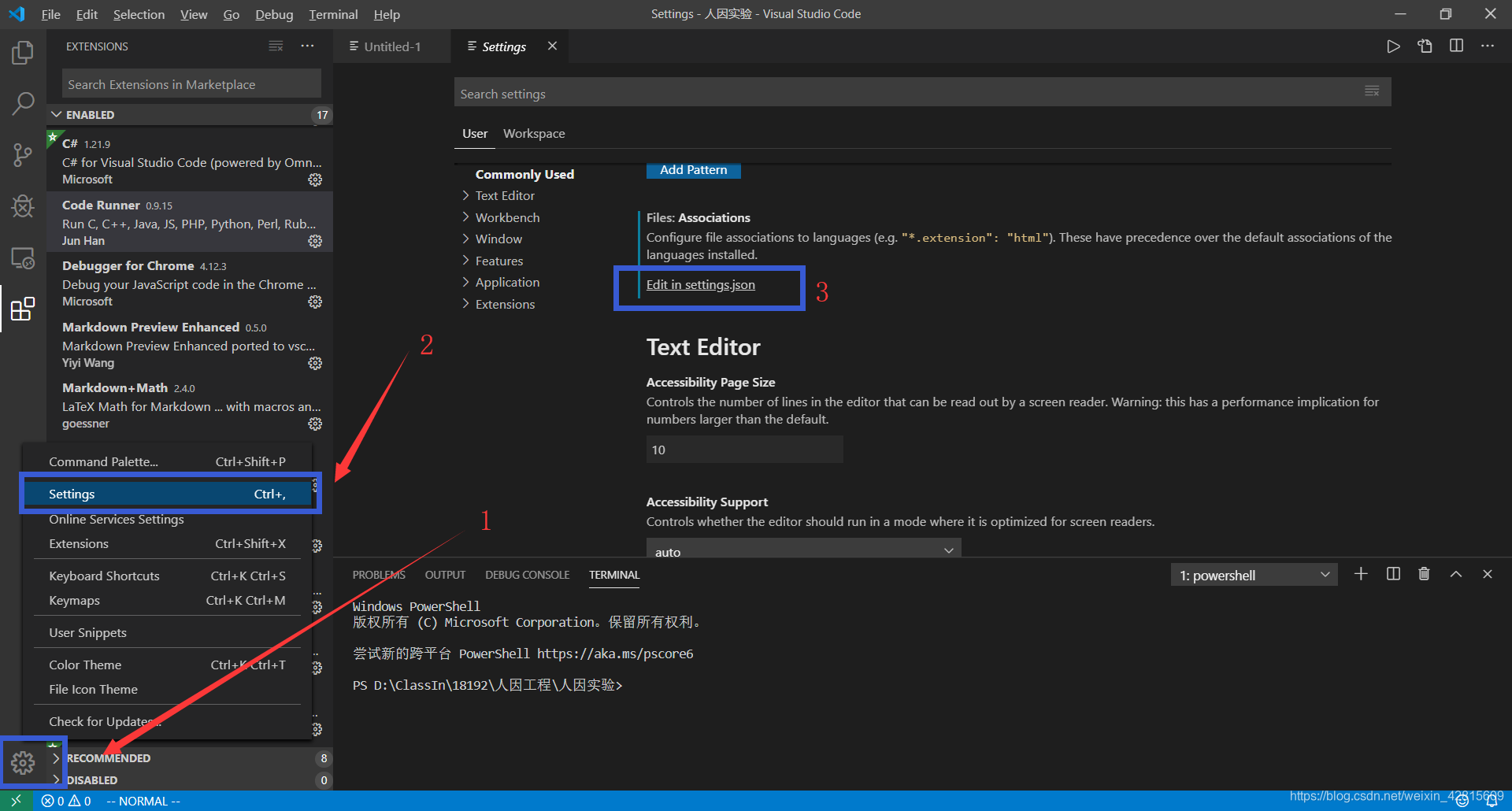1512x811 pixels.
Task: Open the terminal selector dropdown '1: powershell'
Action: [1254, 575]
